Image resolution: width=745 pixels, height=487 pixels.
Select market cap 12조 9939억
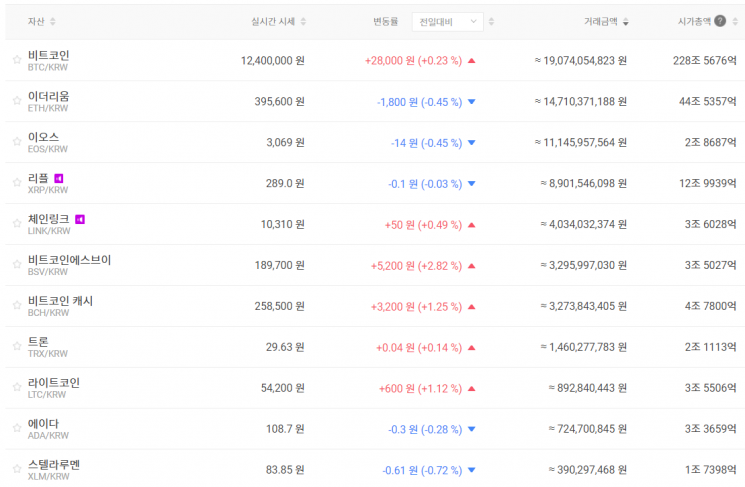[708, 183]
